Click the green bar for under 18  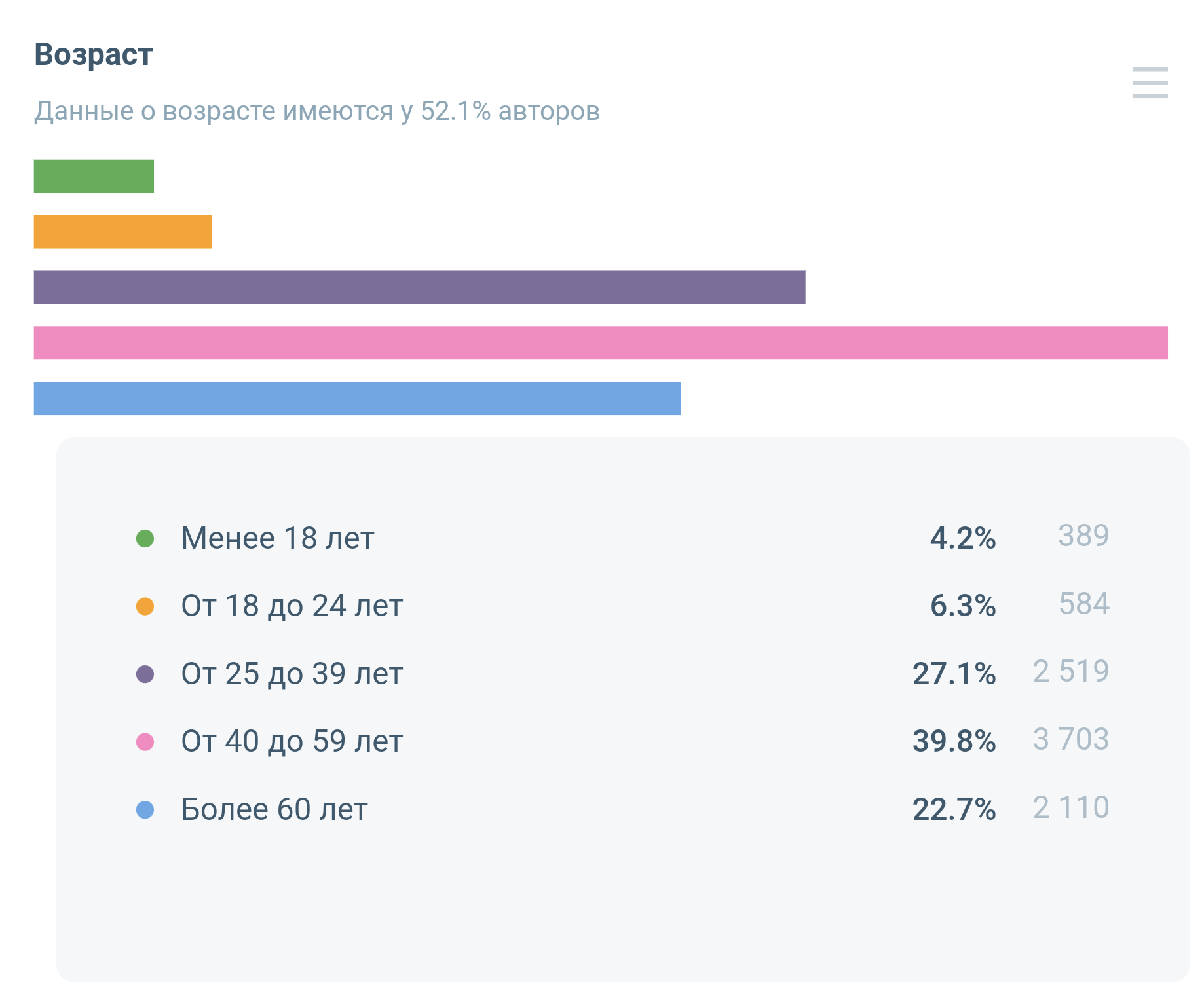pos(94,176)
